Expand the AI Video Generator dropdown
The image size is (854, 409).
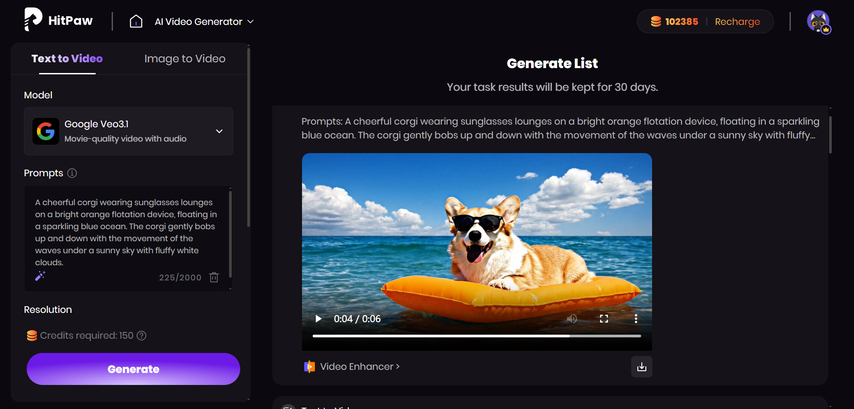tap(204, 22)
